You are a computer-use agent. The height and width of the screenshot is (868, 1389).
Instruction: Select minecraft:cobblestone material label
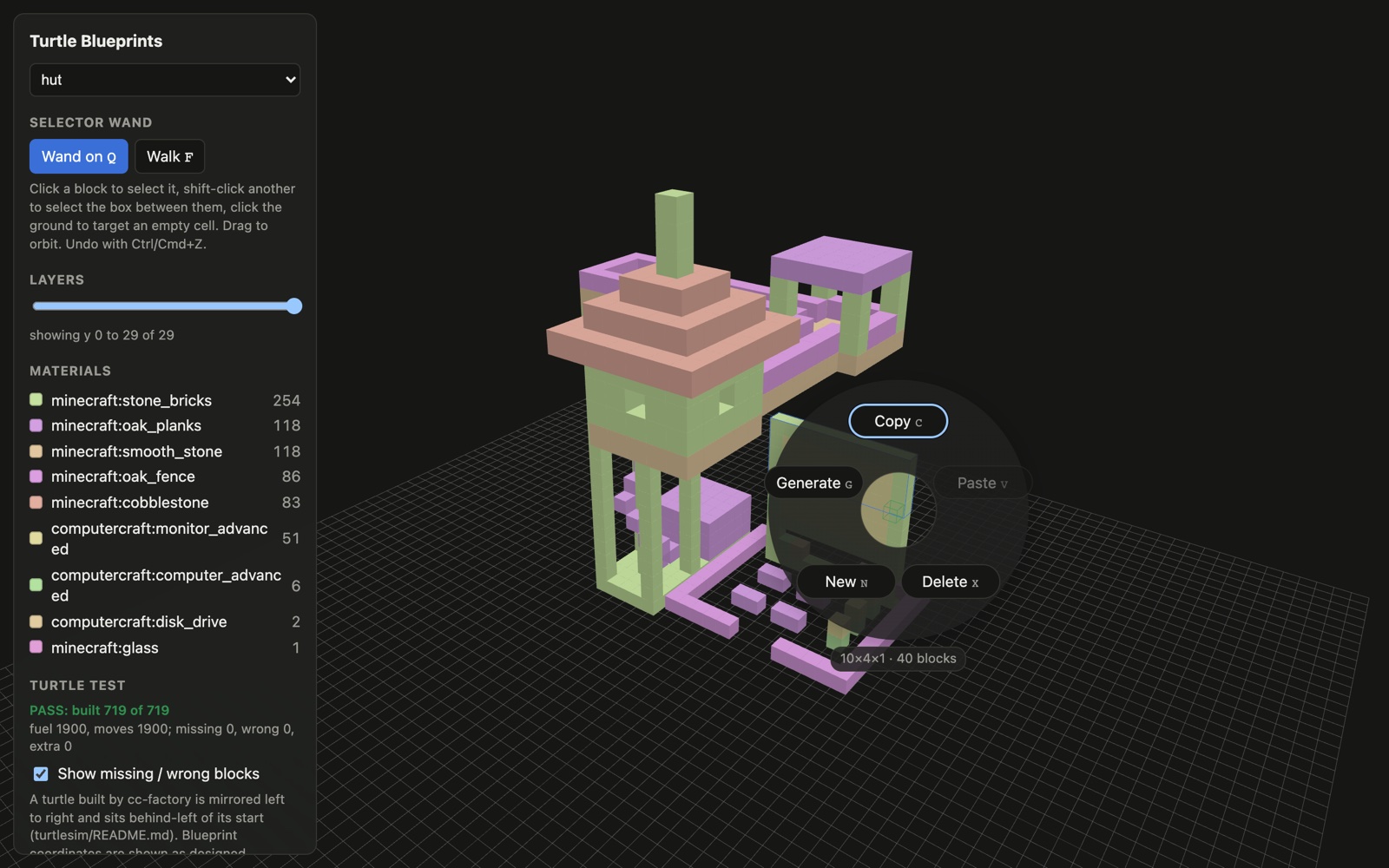click(x=129, y=503)
